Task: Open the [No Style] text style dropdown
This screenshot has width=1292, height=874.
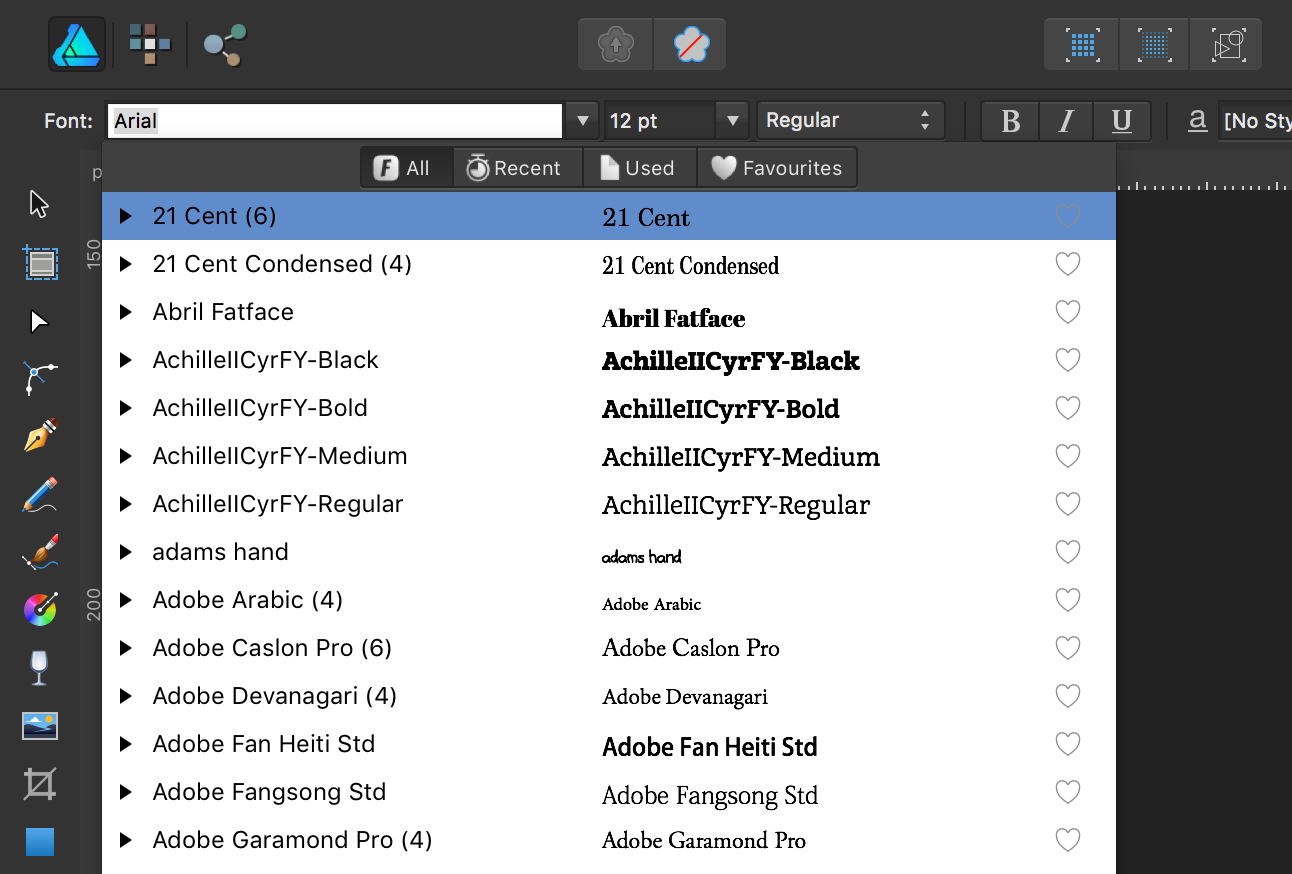Action: coord(1255,121)
